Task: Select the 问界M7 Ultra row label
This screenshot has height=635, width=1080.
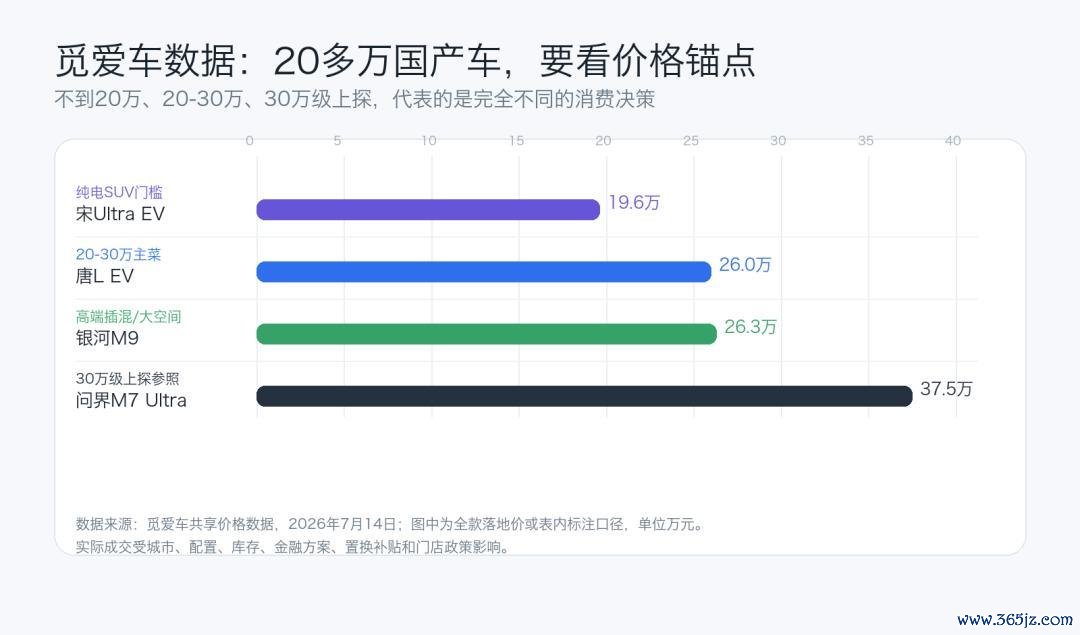Action: coord(131,400)
